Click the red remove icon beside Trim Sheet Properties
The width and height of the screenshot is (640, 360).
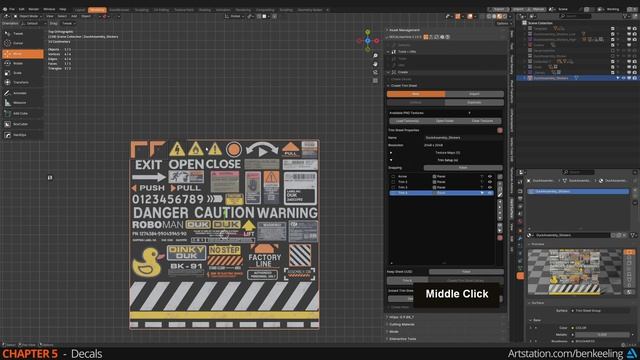tap(500, 130)
